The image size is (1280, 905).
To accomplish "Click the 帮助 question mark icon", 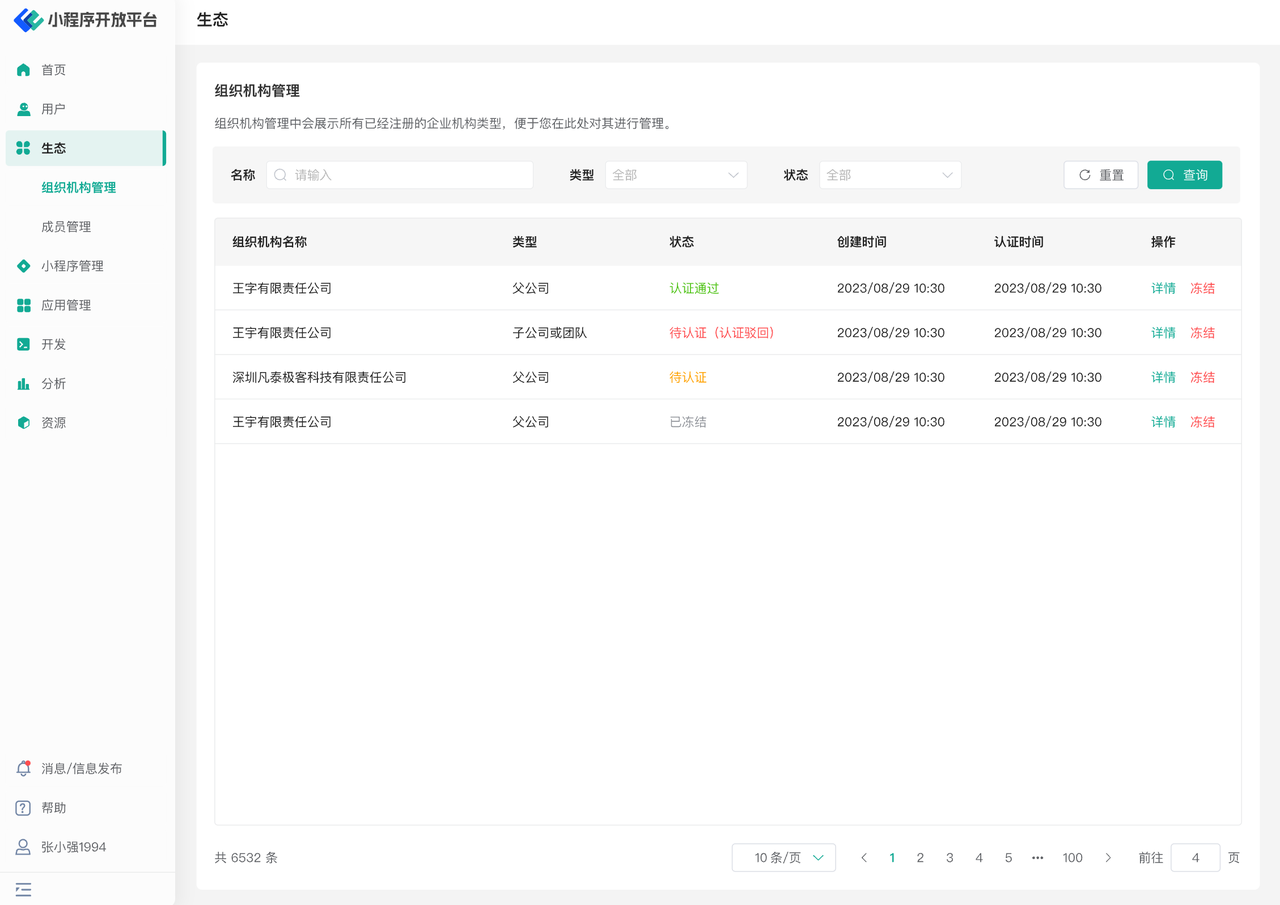I will [x=23, y=808].
